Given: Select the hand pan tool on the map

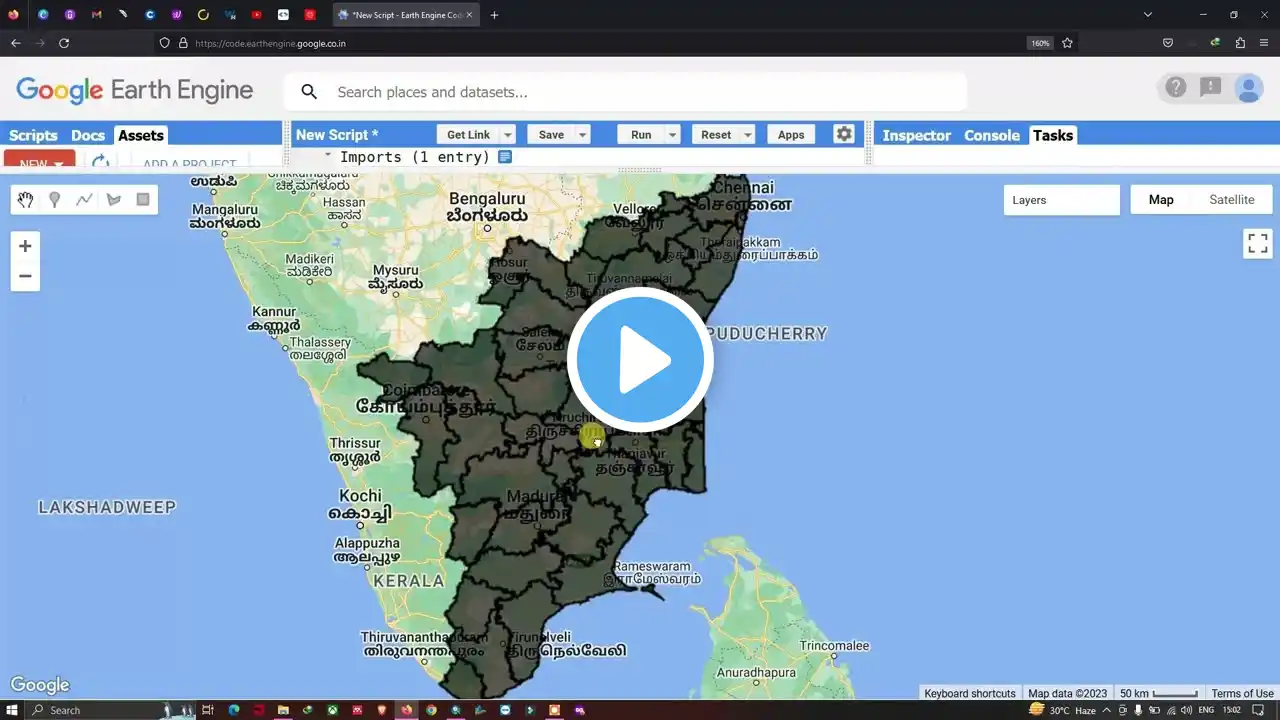Looking at the screenshot, I should [x=25, y=200].
